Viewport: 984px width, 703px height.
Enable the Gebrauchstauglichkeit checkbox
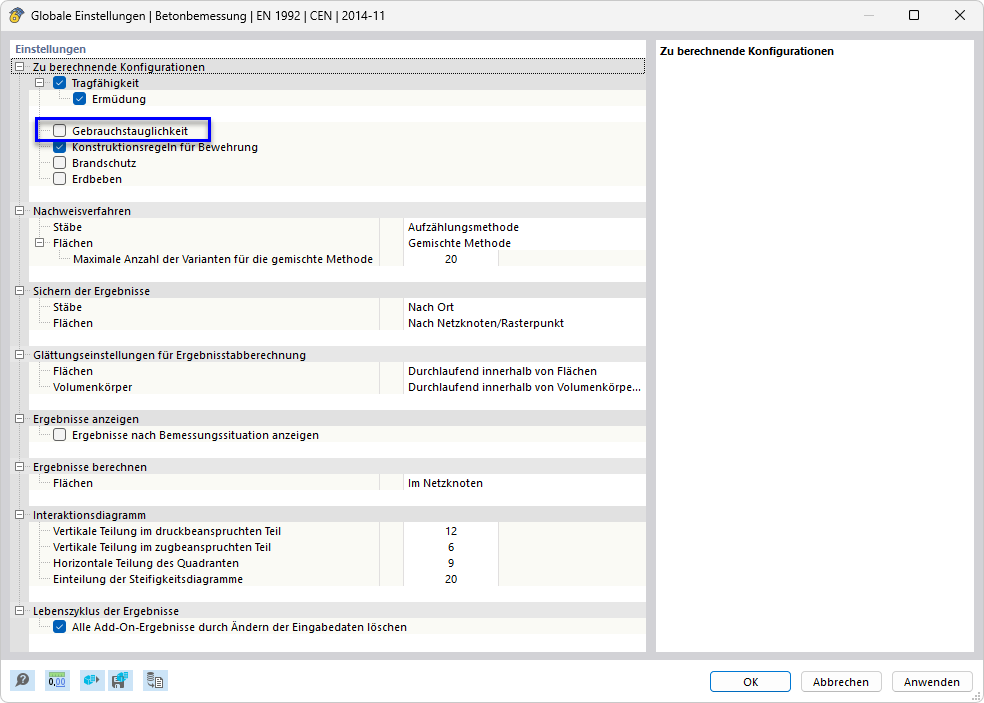coord(60,131)
